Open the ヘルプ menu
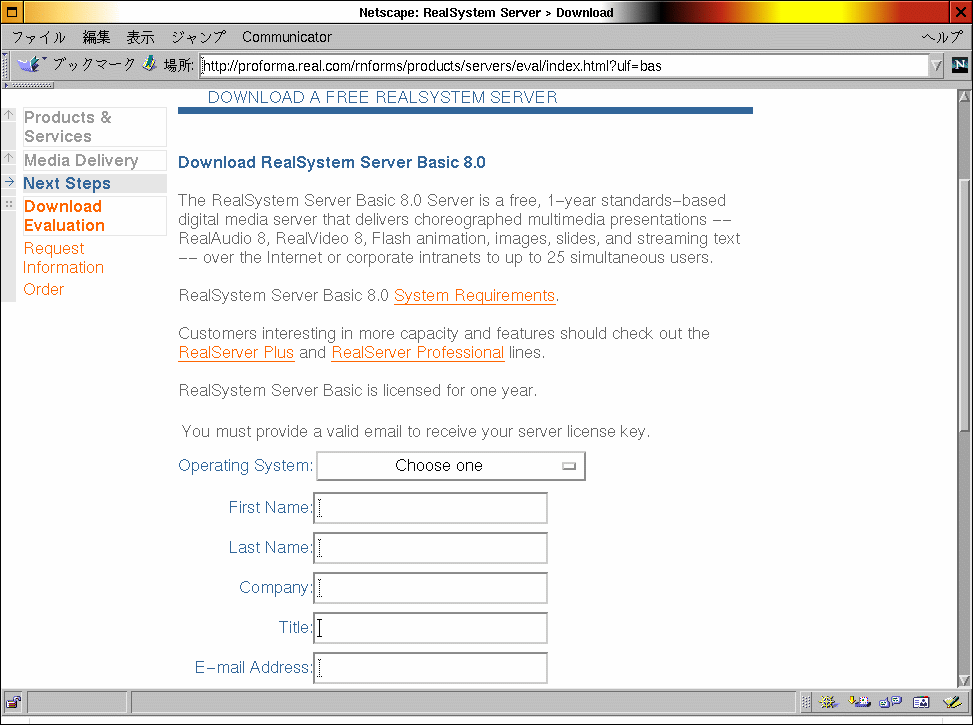 (x=942, y=37)
